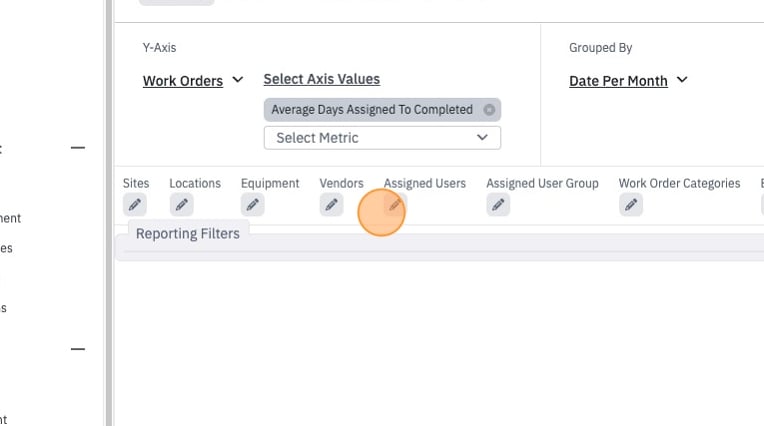Click the Average Days Assigned To Completed tag
Image resolution: width=764 pixels, height=426 pixels.
coord(372,110)
